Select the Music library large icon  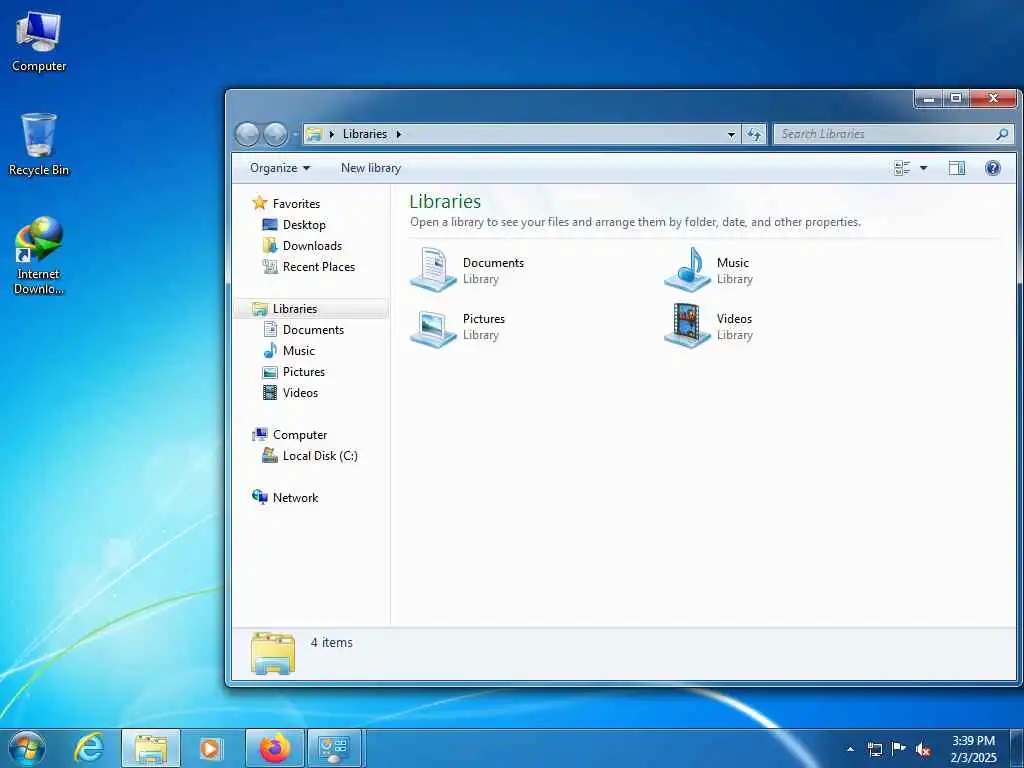coord(687,269)
